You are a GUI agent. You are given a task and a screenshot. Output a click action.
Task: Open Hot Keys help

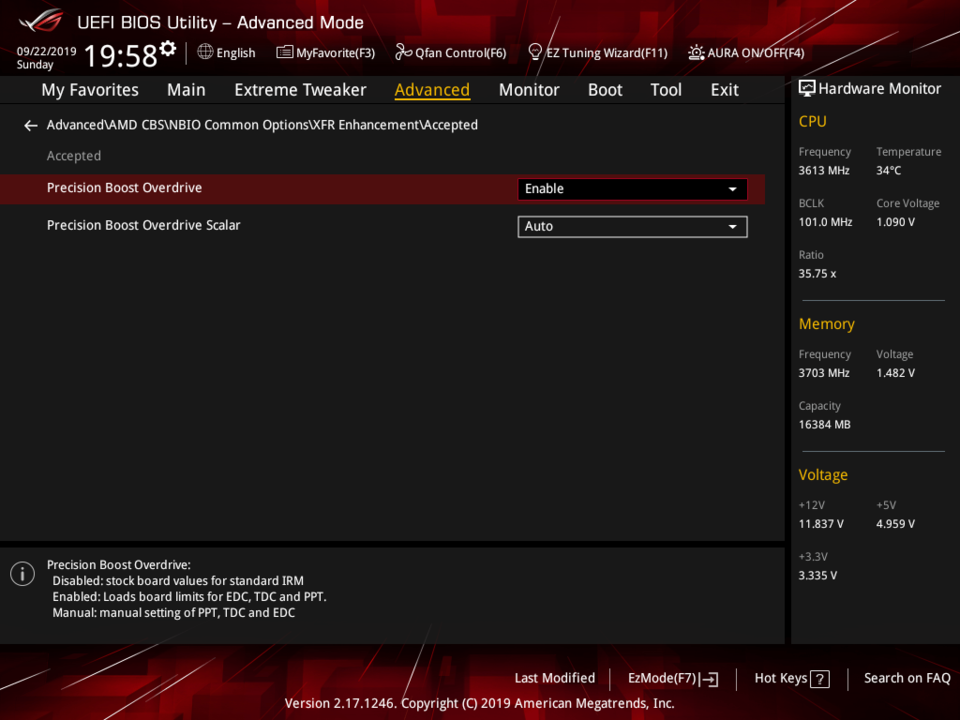point(792,678)
